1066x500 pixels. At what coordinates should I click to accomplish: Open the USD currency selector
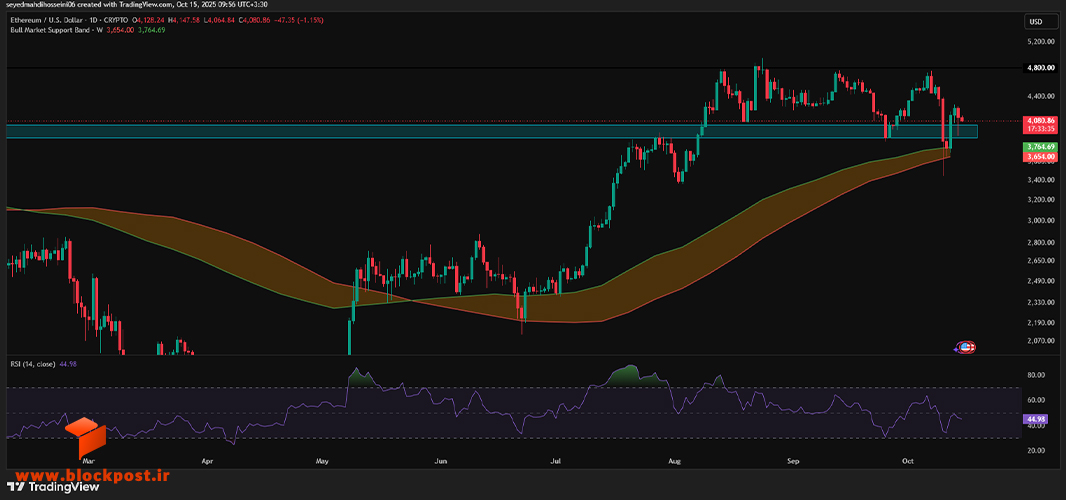click(1035, 22)
